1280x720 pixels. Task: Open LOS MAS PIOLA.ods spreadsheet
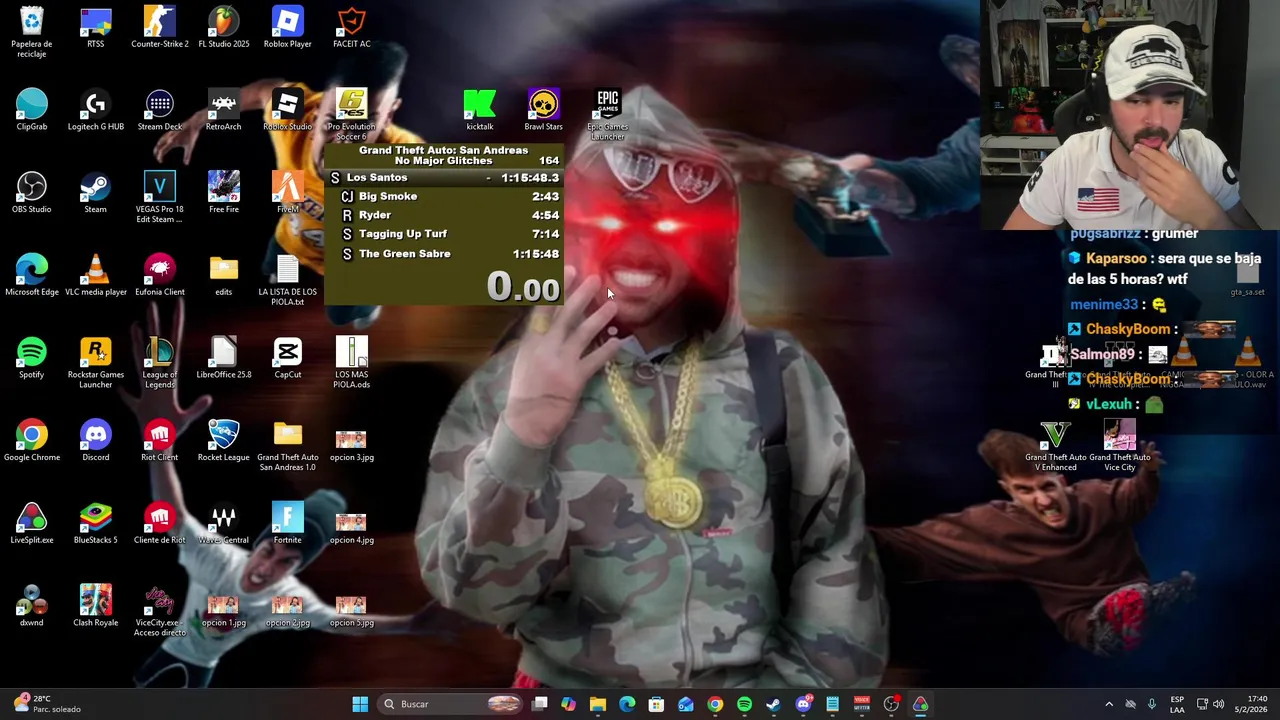(x=352, y=362)
